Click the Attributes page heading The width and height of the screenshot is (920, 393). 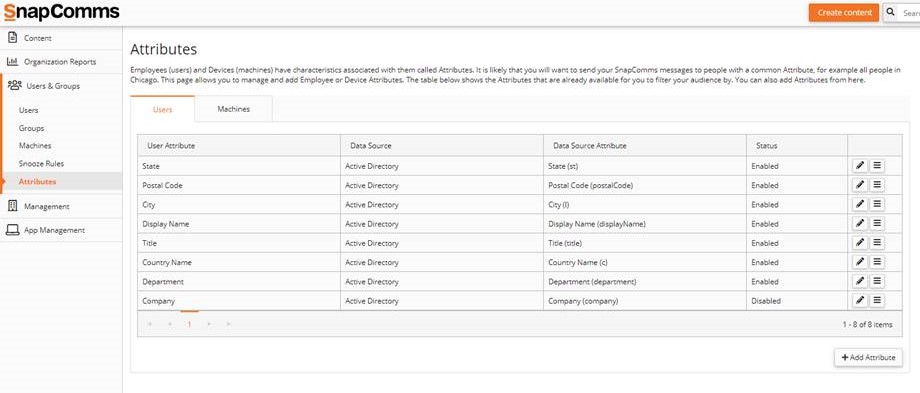click(x=164, y=49)
